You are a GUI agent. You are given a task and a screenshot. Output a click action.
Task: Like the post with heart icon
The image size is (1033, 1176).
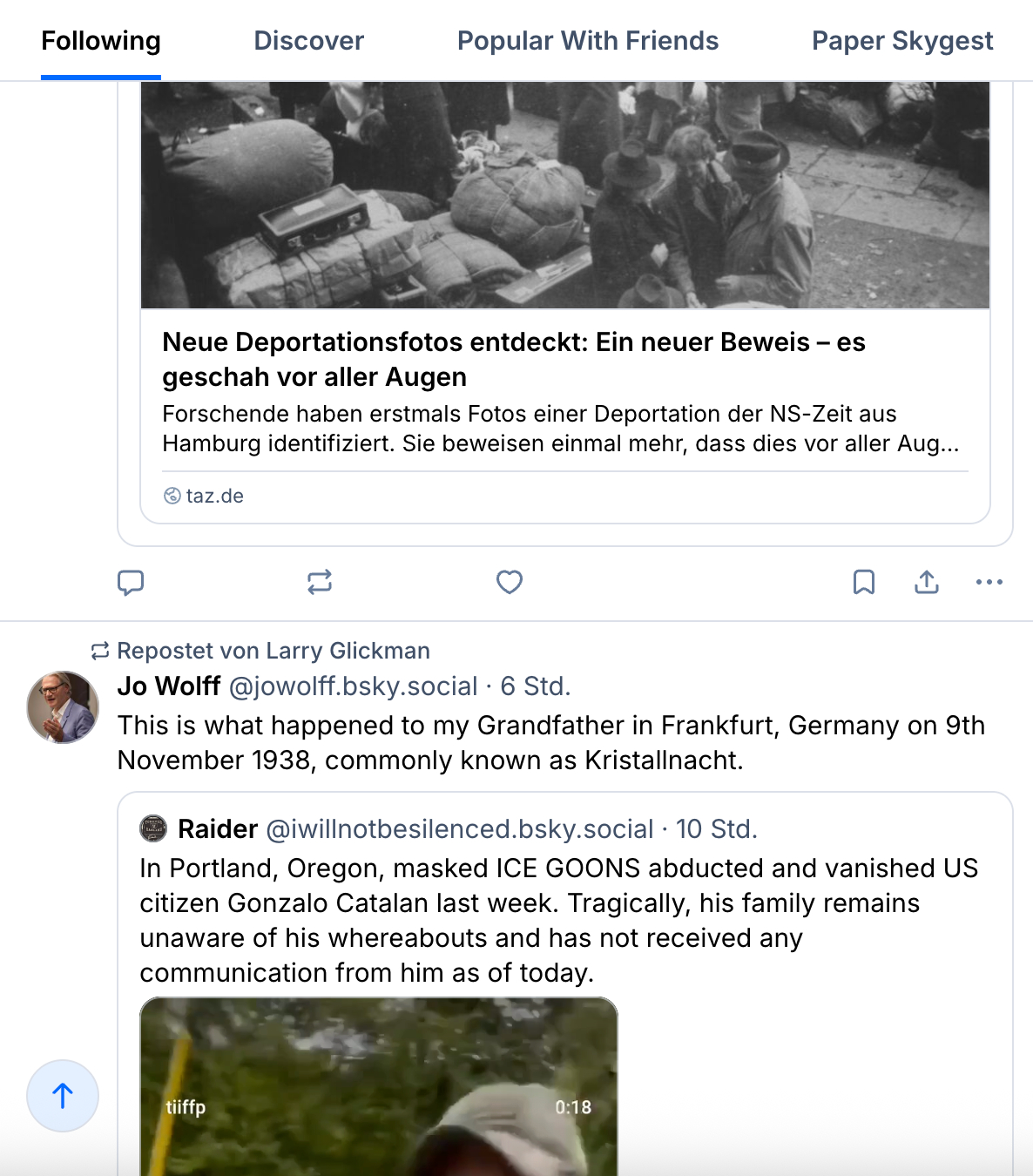coord(510,582)
